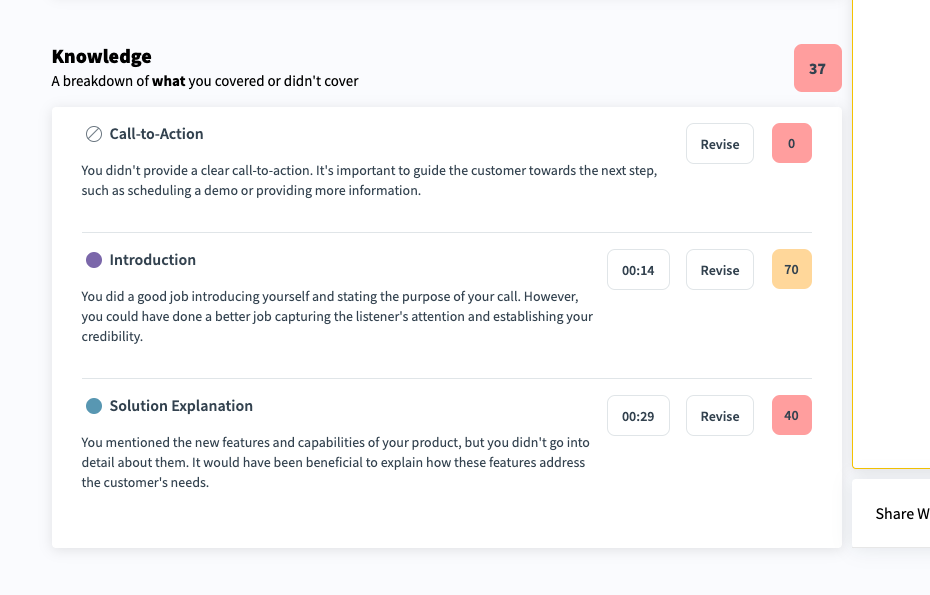Select the Call-to-Action heading
930x595 pixels.
coord(156,134)
